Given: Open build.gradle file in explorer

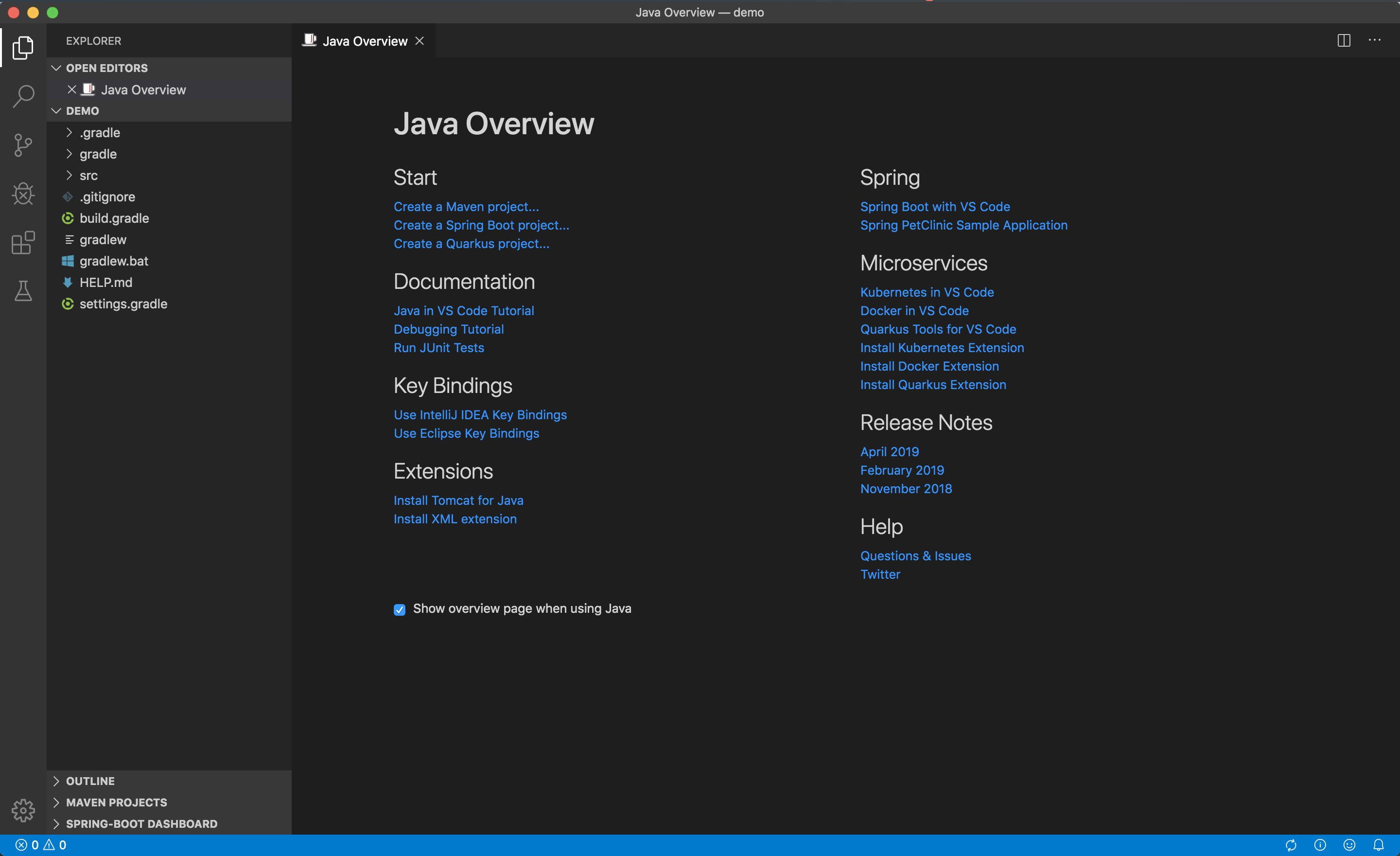Looking at the screenshot, I should coord(114,218).
